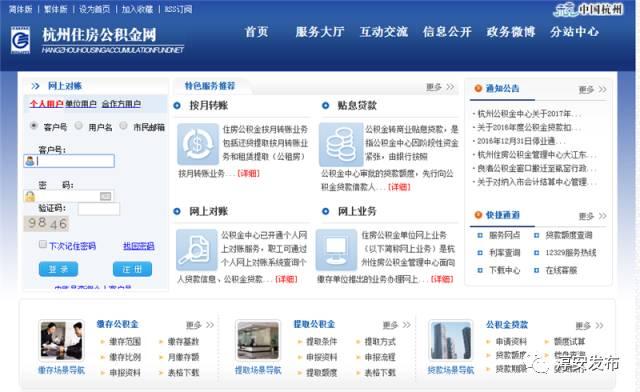Click the 注册 button
Viewport: 640px width, 392px height.
pos(132,269)
